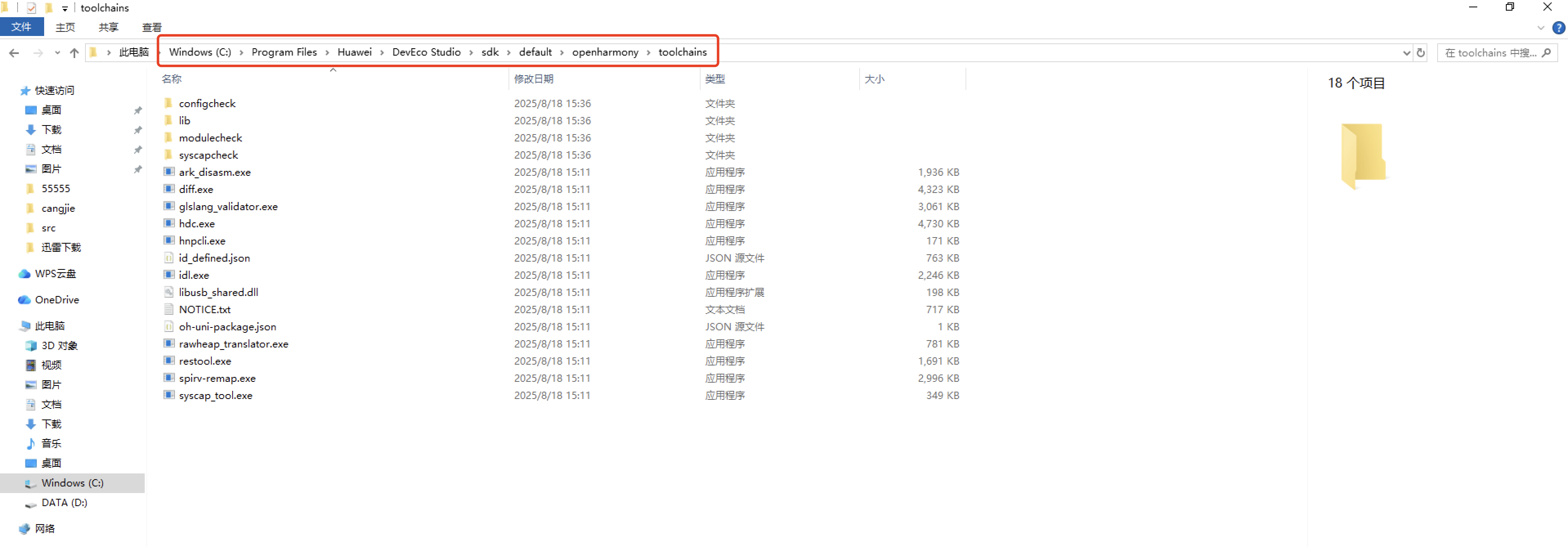
Task: Select DATA (D:) drive in sidebar
Action: (64, 502)
